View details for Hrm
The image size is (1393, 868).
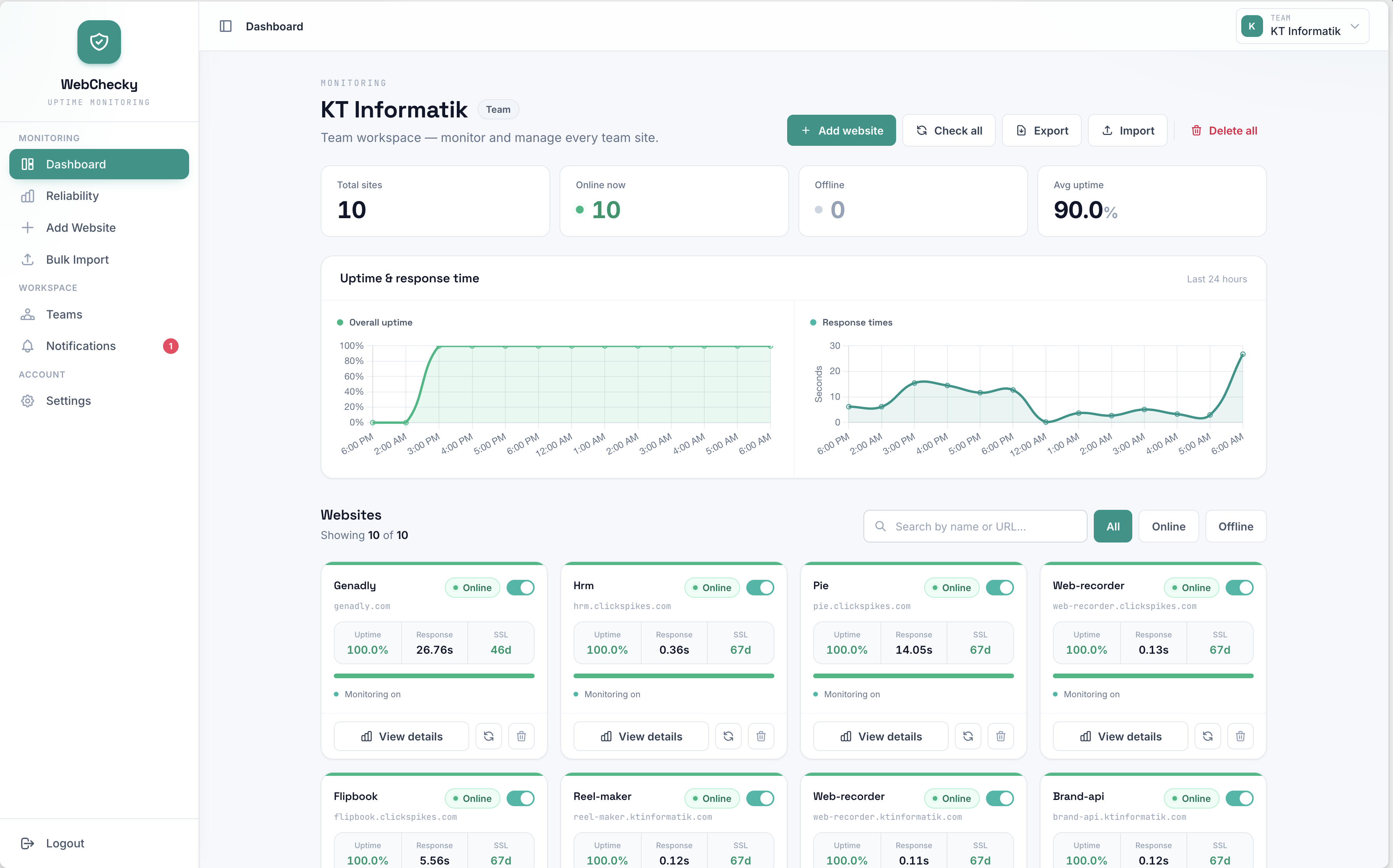point(641,736)
